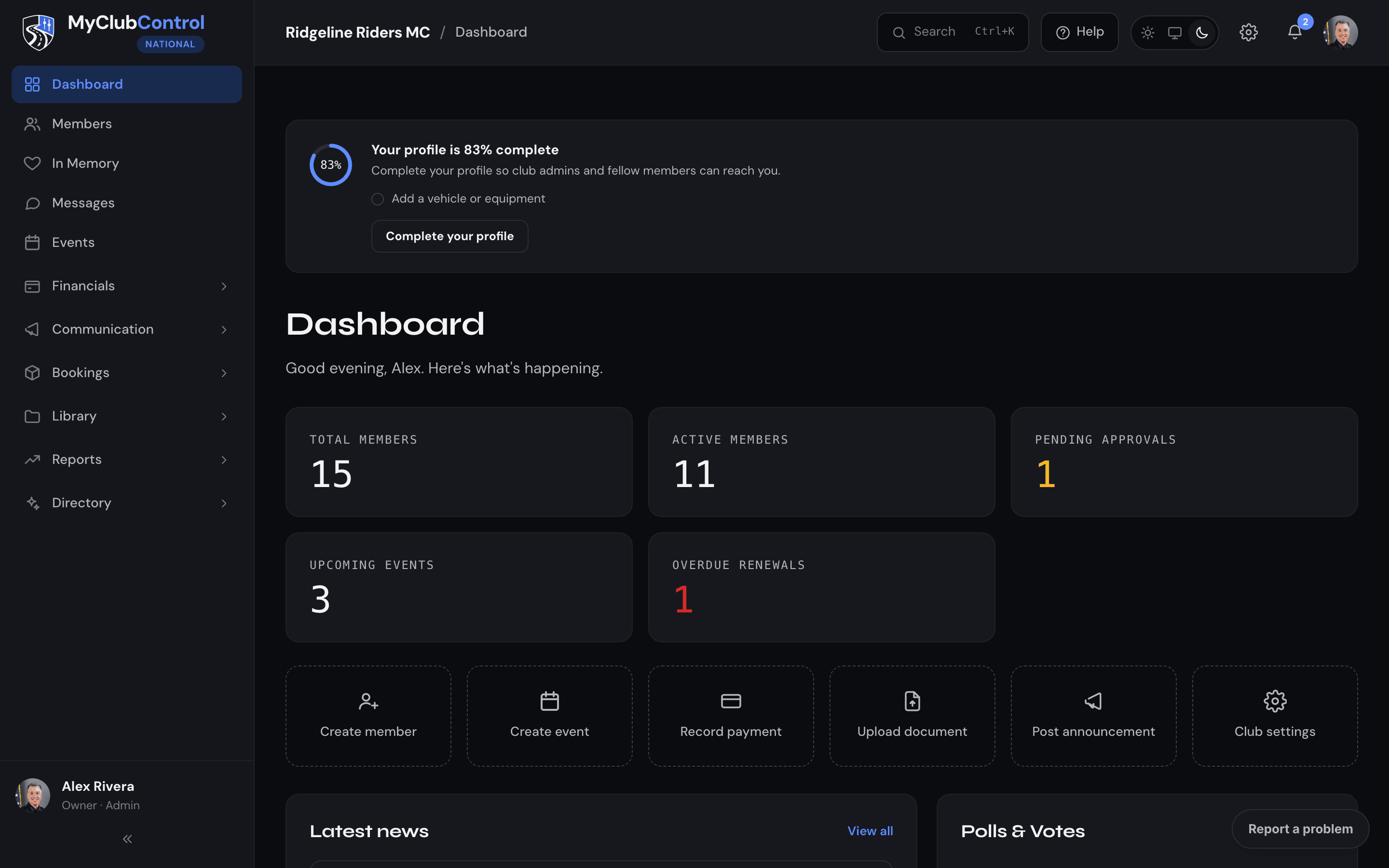Image resolution: width=1389 pixels, height=868 pixels.
Task: Click the Directory sparkle icon
Action: tap(32, 503)
